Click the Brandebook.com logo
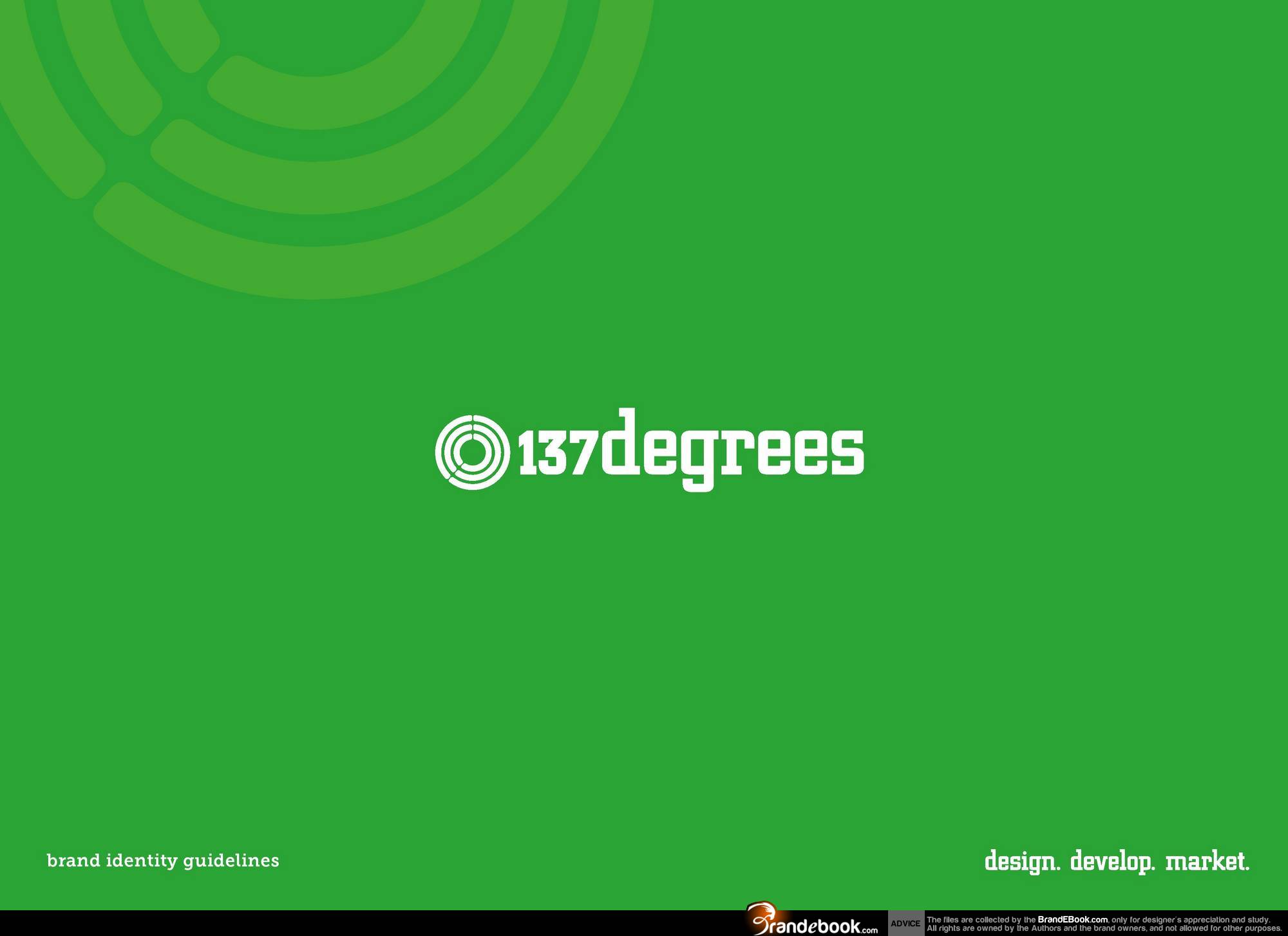 coord(813,919)
